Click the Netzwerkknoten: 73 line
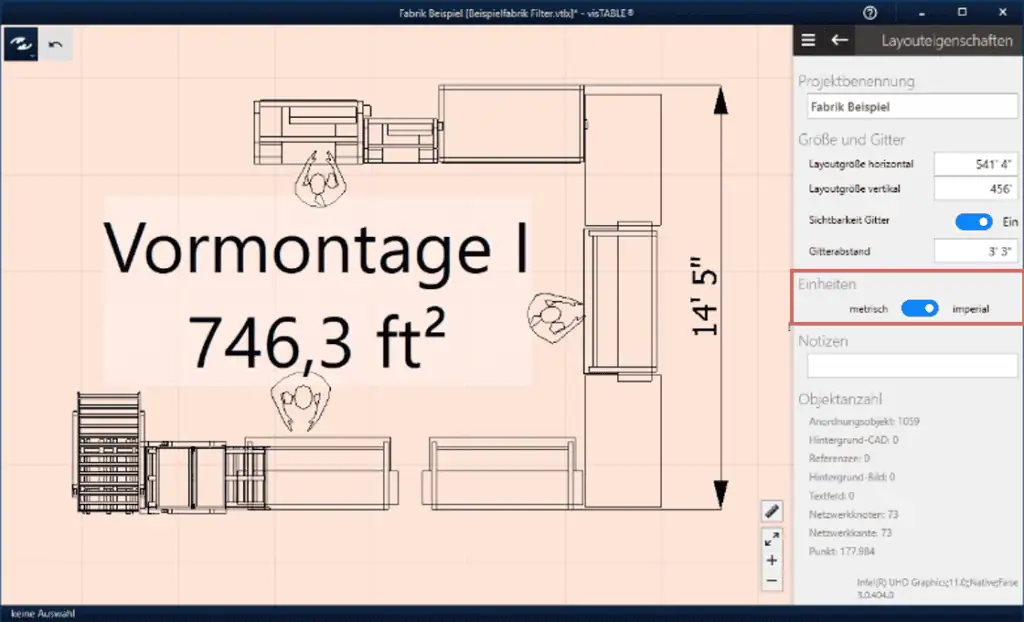Viewport: 1024px width, 622px height. 854,514
